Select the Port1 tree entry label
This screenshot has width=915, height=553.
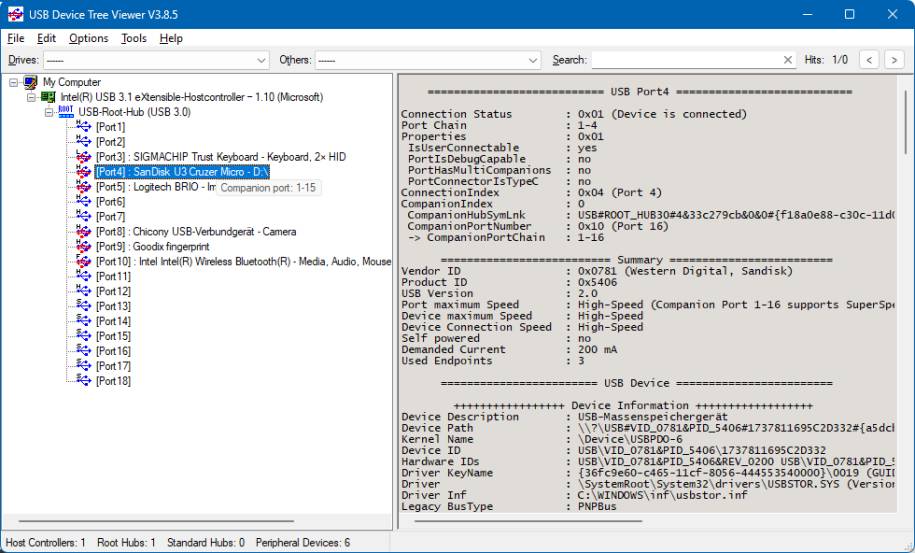(110, 127)
